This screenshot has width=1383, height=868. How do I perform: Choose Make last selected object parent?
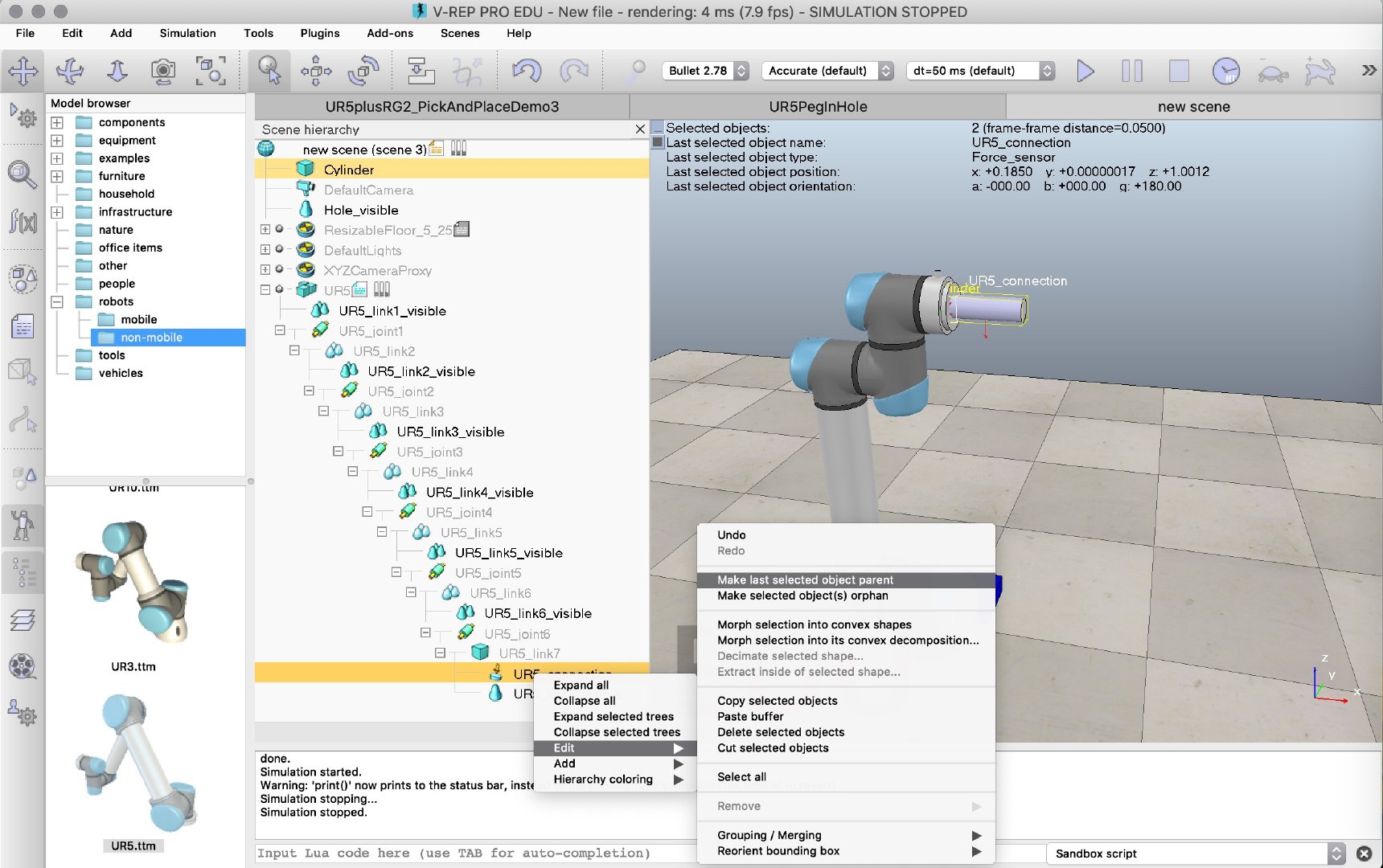(x=805, y=579)
